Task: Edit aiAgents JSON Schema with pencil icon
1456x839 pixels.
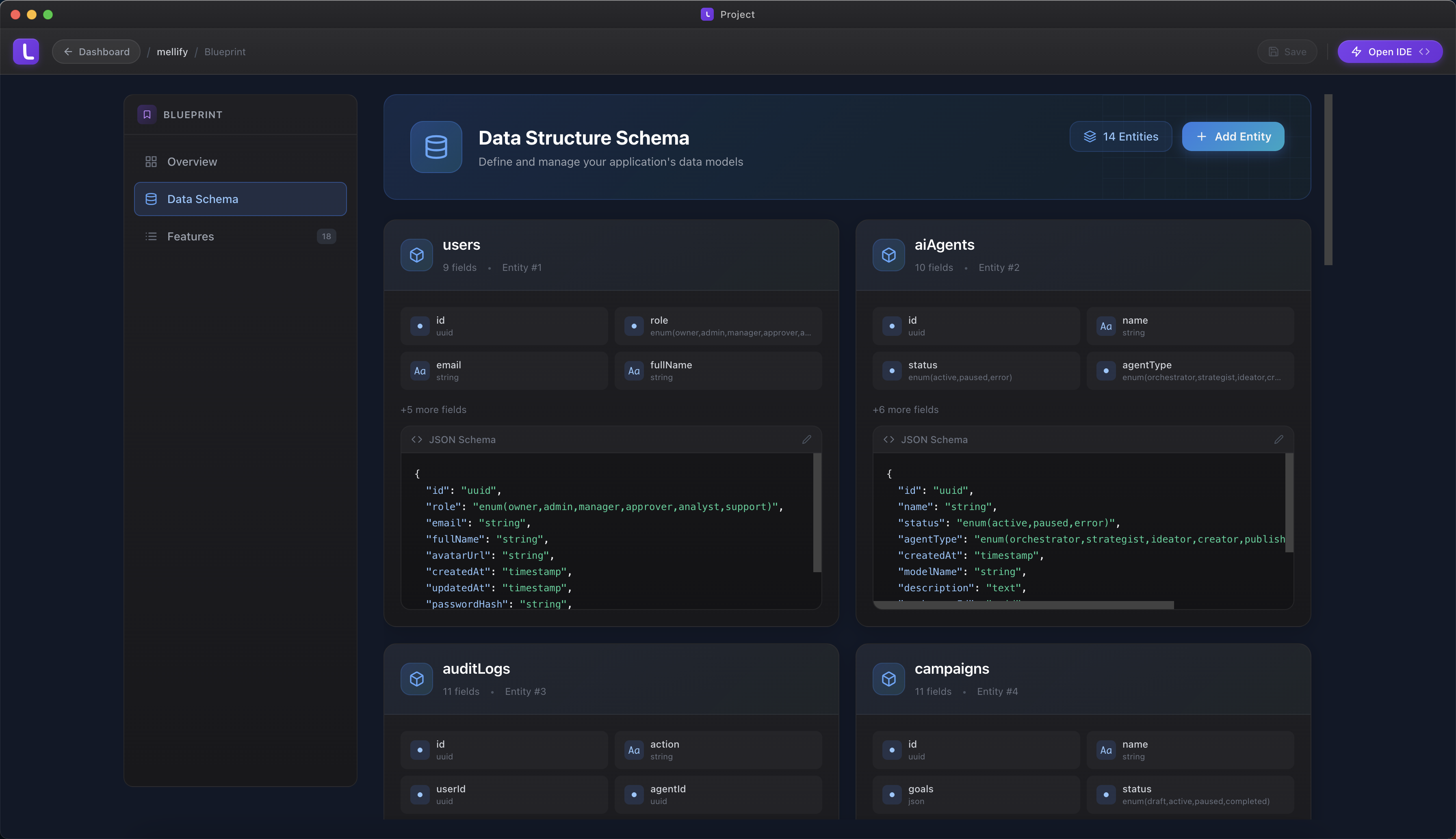Action: coord(1278,440)
